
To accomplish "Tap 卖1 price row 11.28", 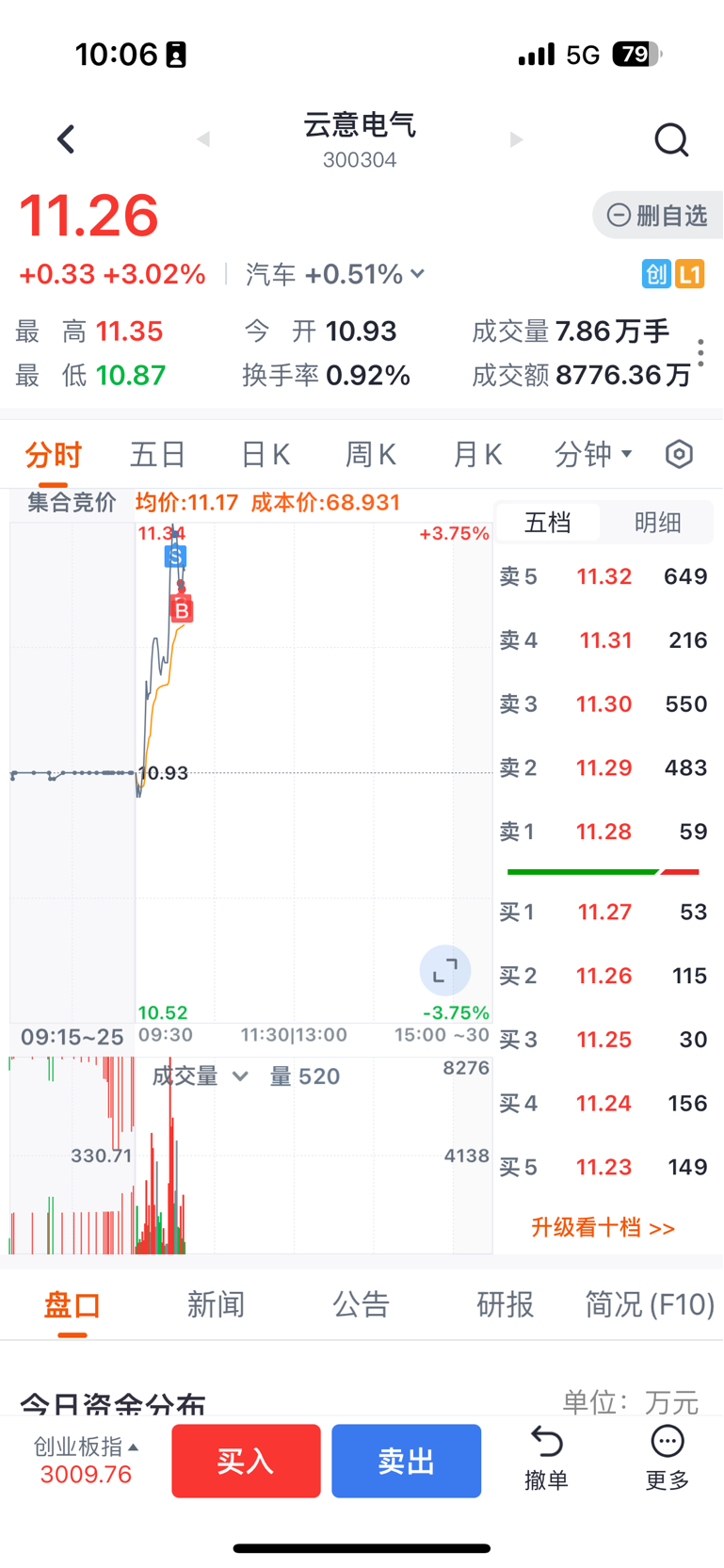I will tap(603, 832).
